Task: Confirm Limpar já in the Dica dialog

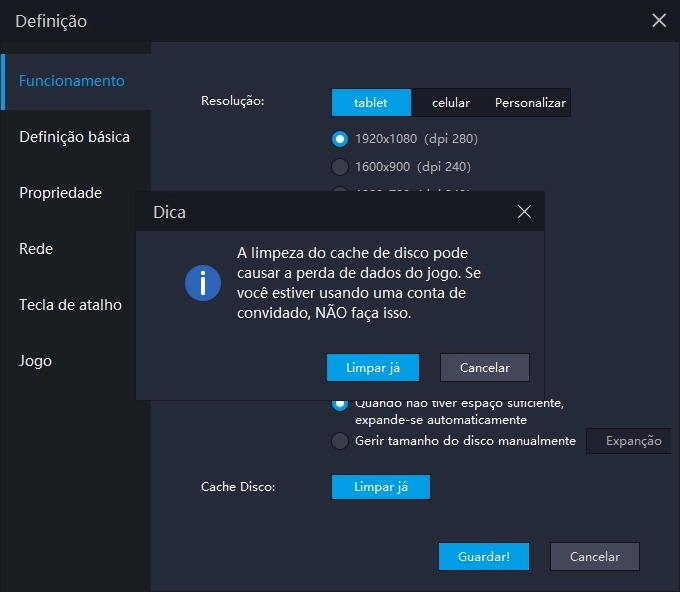Action: [x=372, y=368]
